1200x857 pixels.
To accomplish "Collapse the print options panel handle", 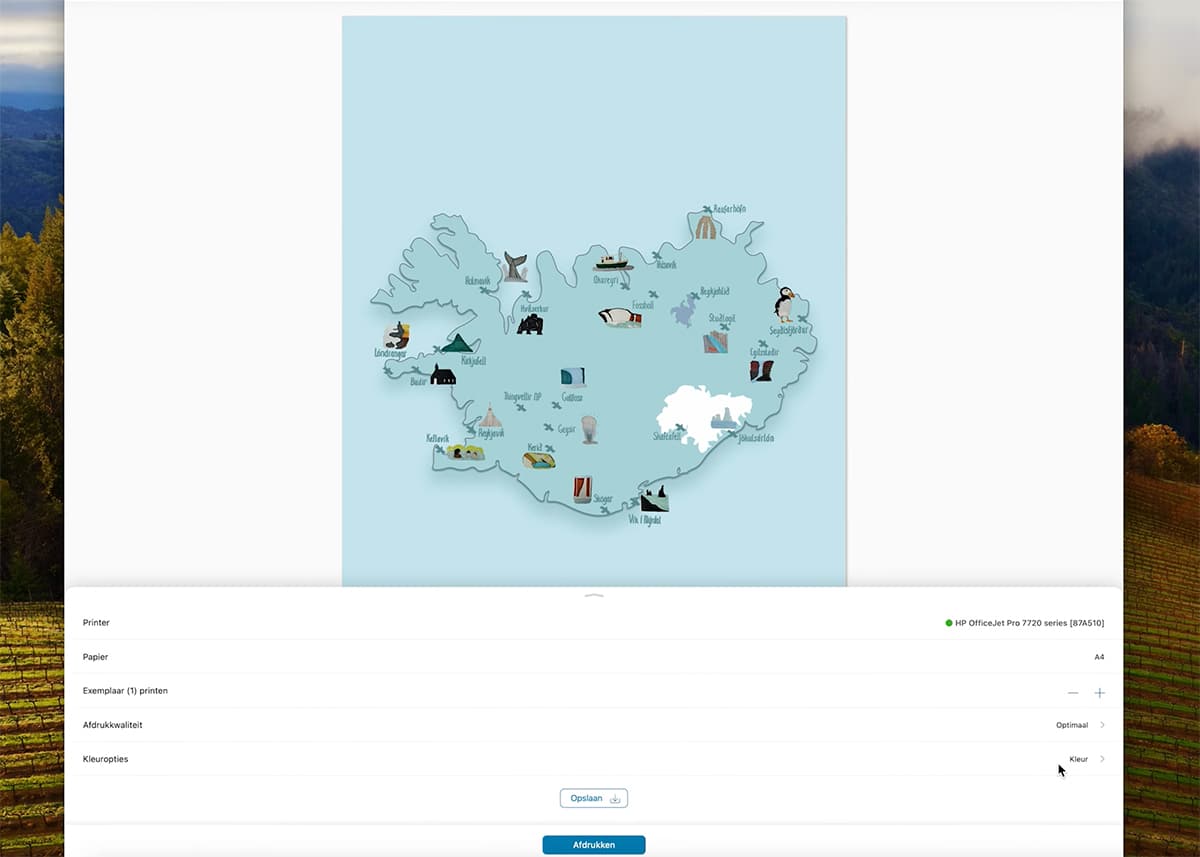I will [594, 595].
